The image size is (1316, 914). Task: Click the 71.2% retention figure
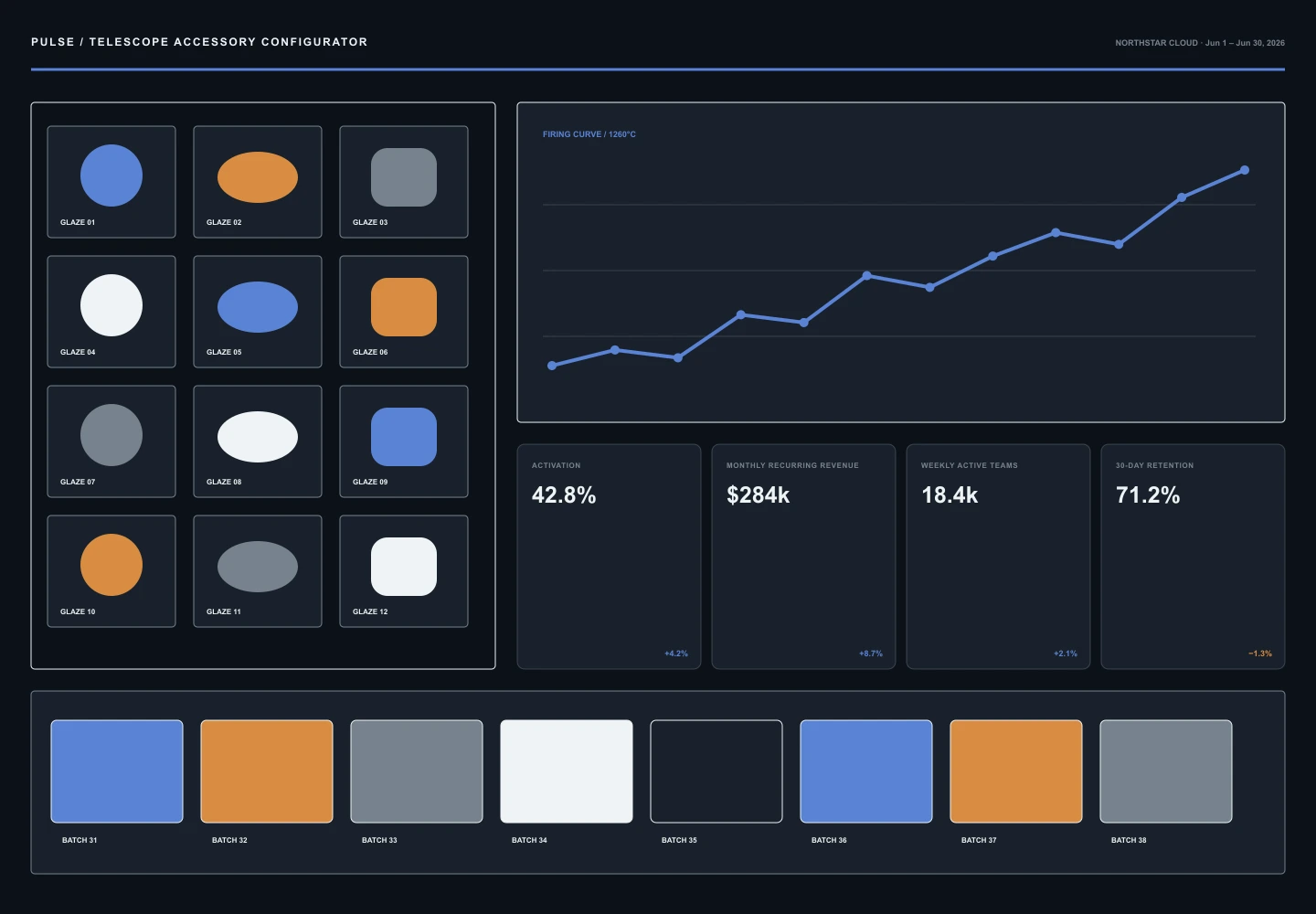click(x=1148, y=495)
